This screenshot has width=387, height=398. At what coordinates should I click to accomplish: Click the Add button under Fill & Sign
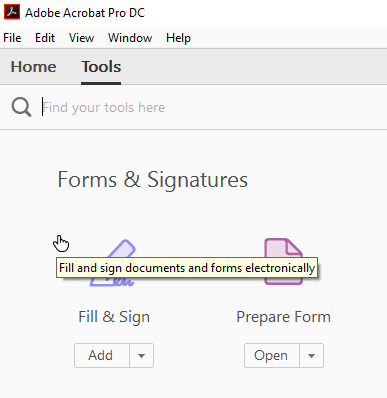[102, 355]
